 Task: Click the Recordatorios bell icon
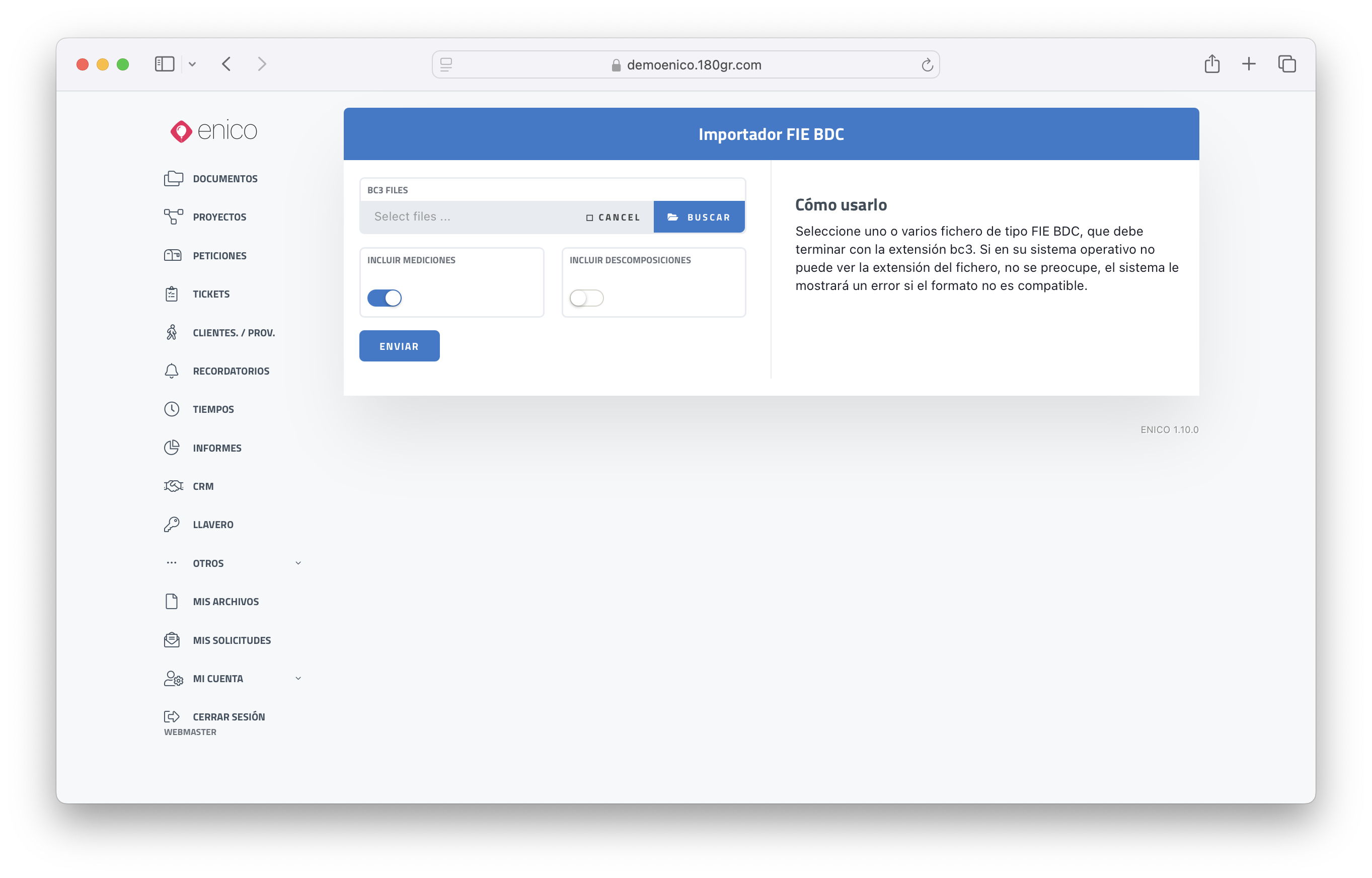click(x=172, y=371)
